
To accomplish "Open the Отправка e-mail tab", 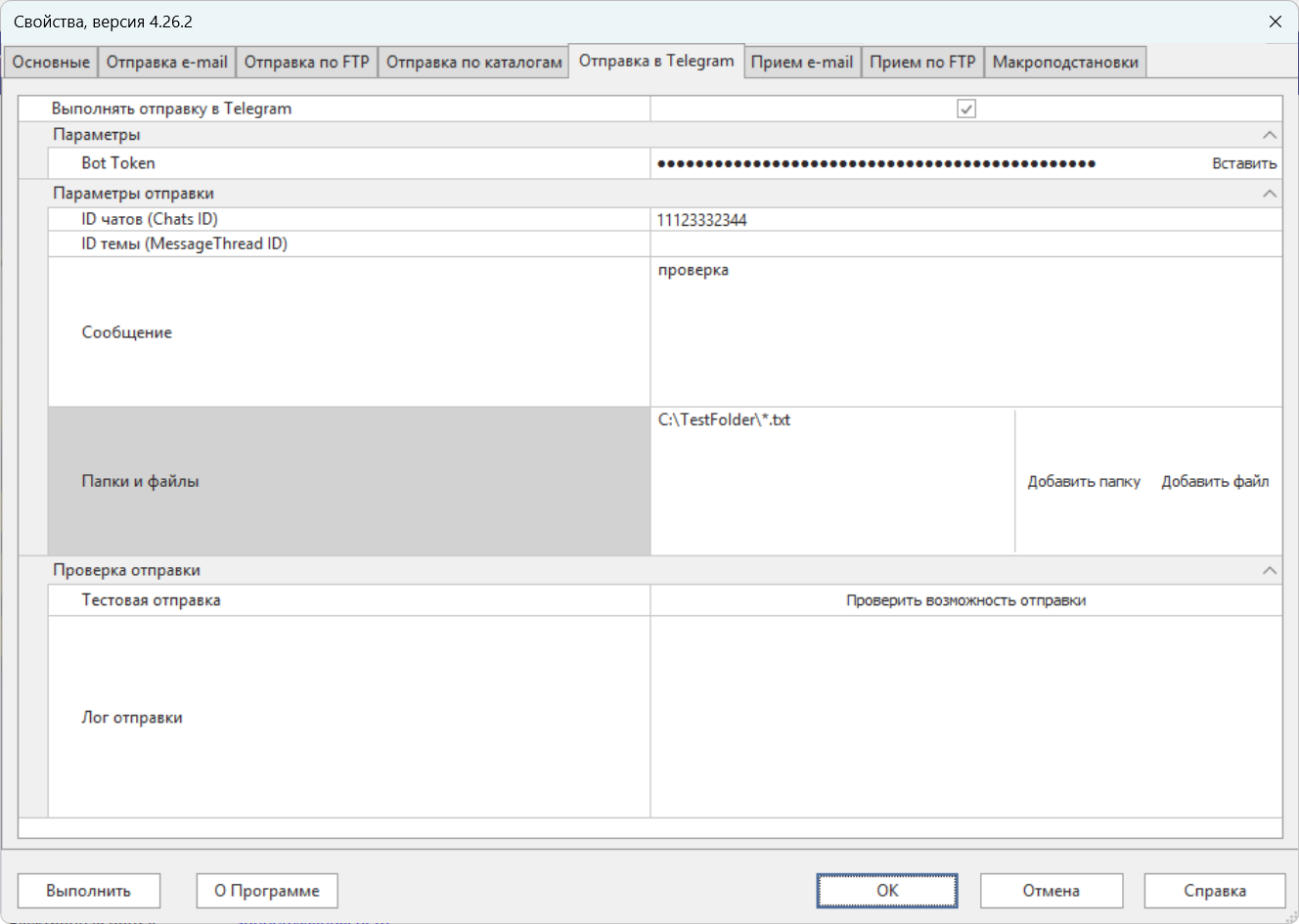I will [x=166, y=63].
